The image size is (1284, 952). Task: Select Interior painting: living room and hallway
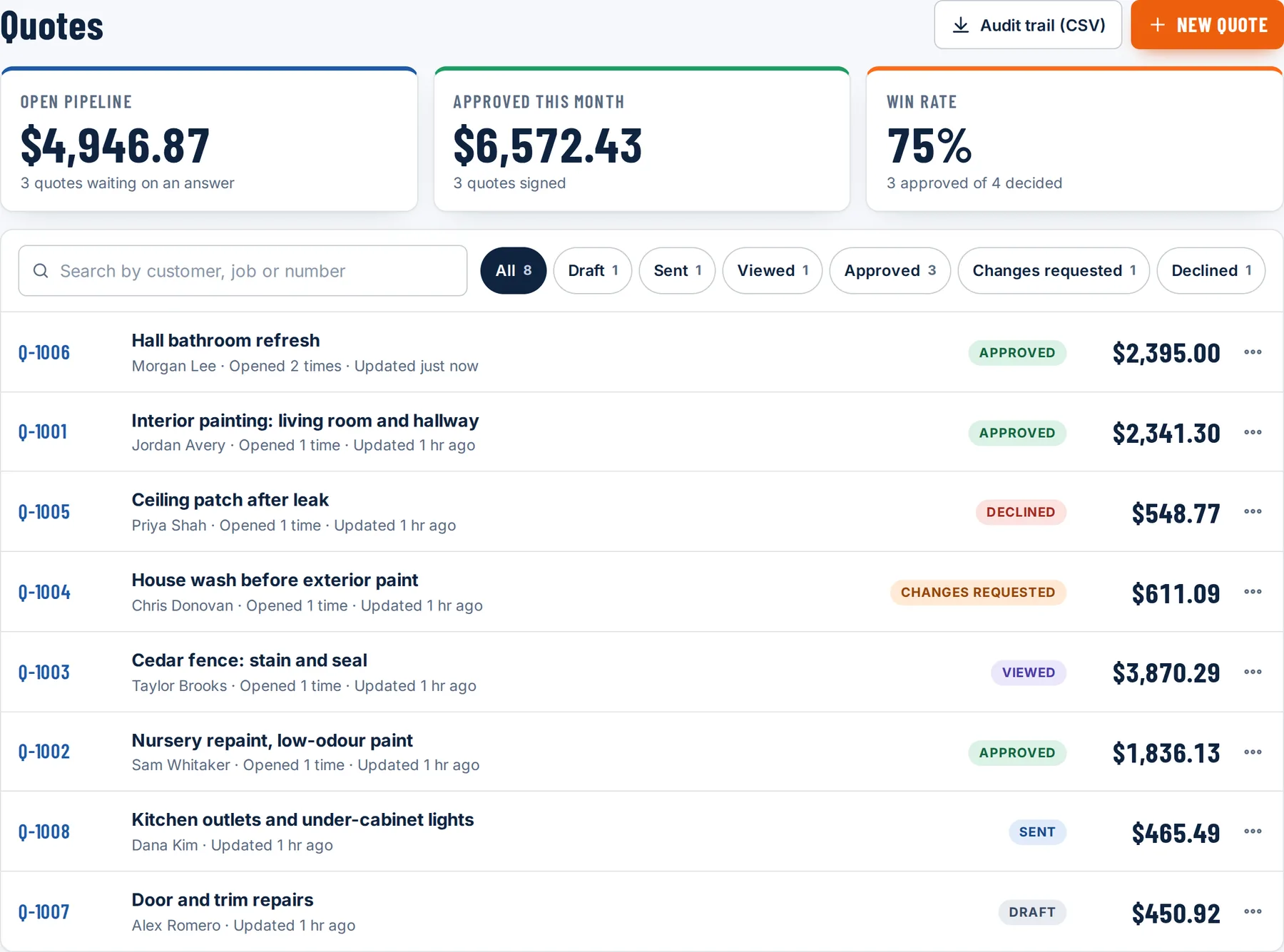[305, 421]
